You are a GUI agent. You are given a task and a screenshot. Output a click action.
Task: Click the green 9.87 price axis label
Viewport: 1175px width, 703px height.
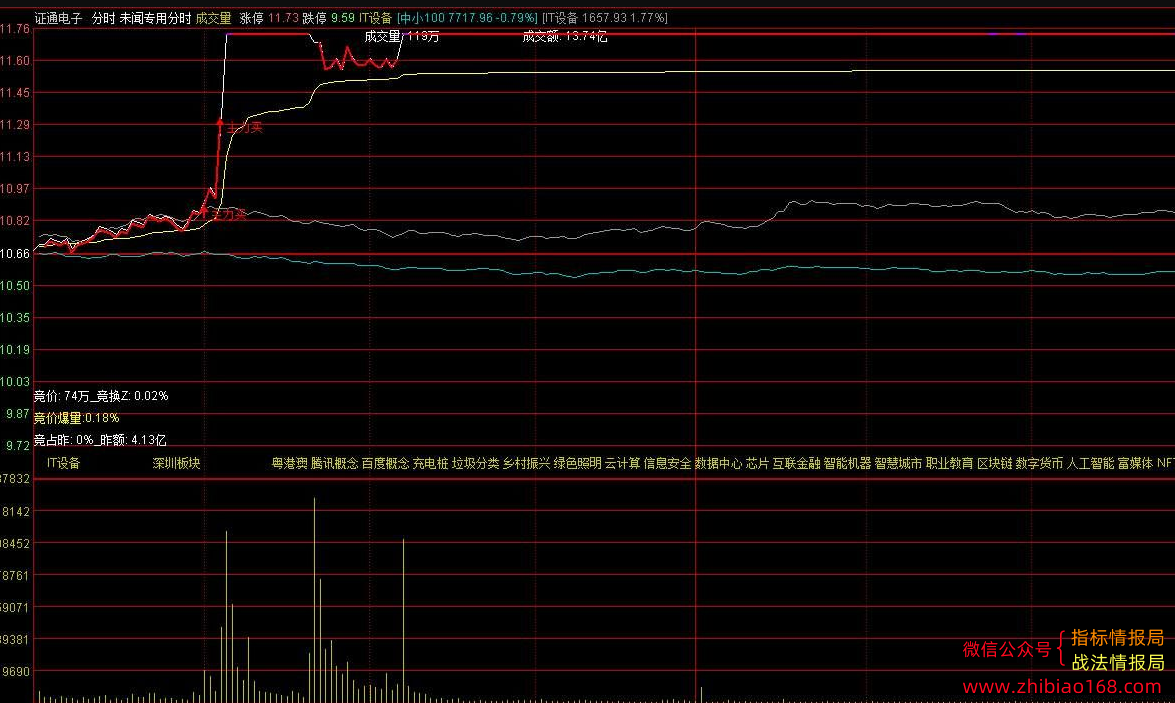(18, 414)
